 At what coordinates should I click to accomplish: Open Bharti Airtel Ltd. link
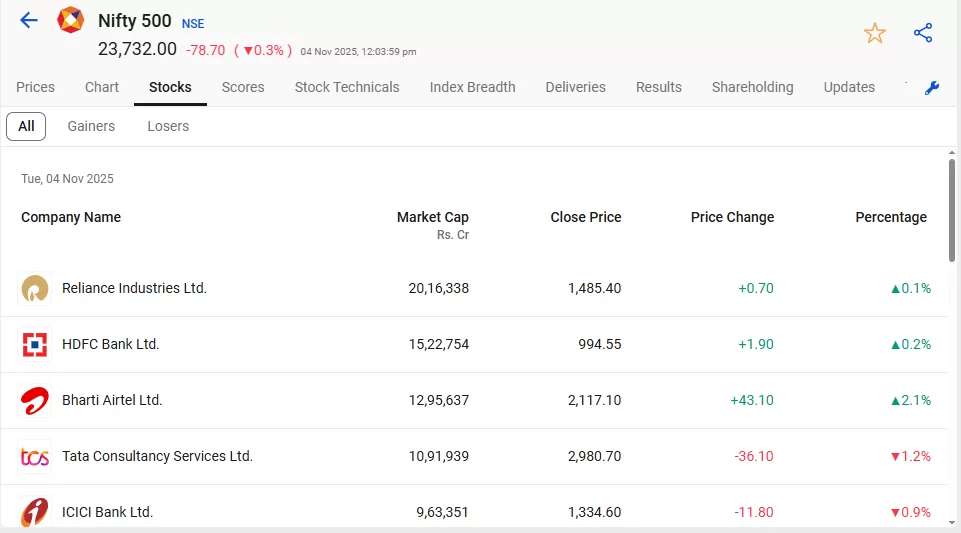(x=112, y=400)
